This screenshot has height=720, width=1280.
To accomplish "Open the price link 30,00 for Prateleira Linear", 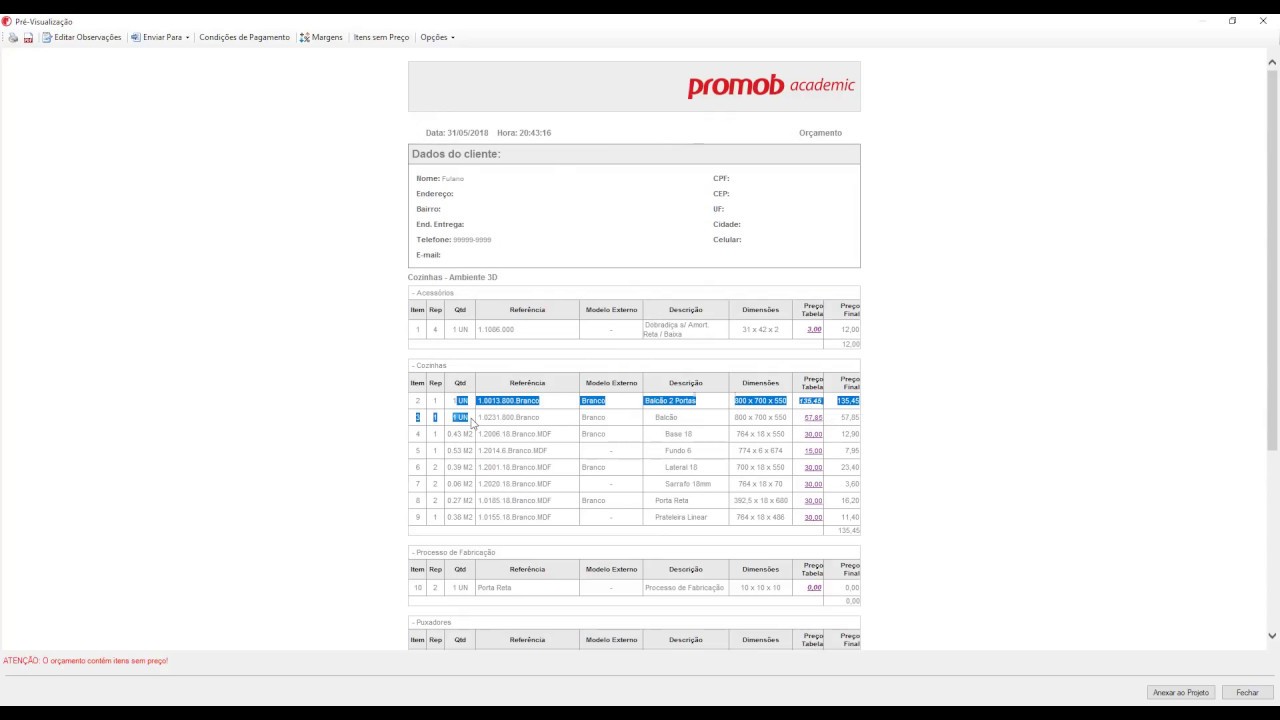I will [813, 518].
